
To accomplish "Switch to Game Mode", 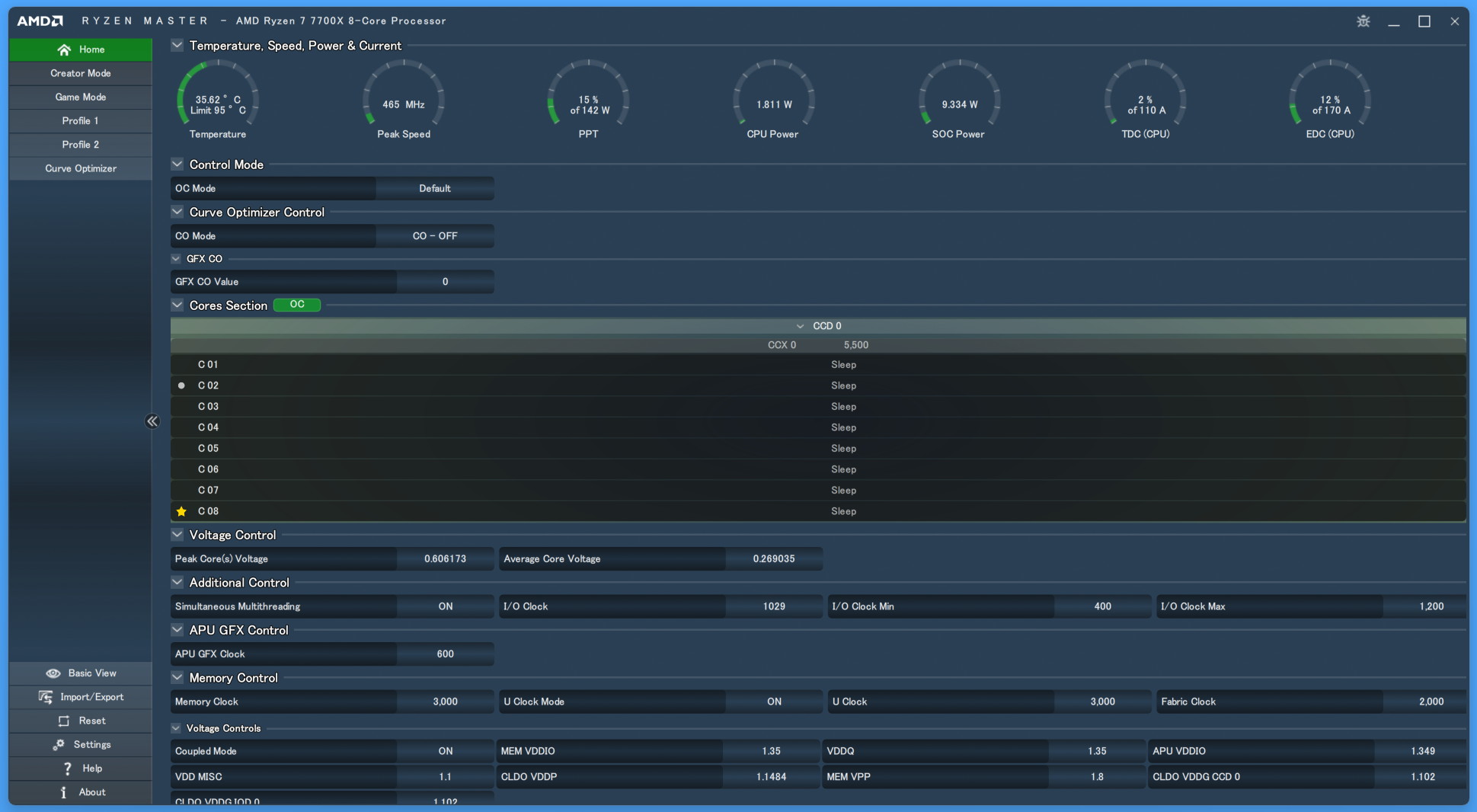I will tap(81, 97).
